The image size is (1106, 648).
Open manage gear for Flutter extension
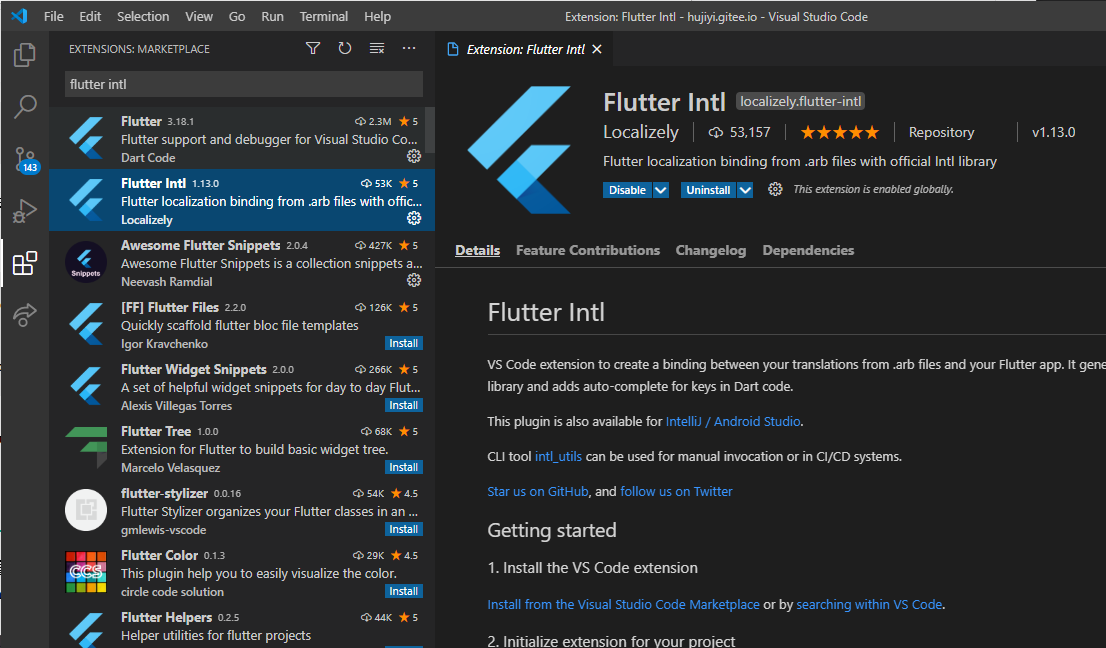click(x=414, y=156)
